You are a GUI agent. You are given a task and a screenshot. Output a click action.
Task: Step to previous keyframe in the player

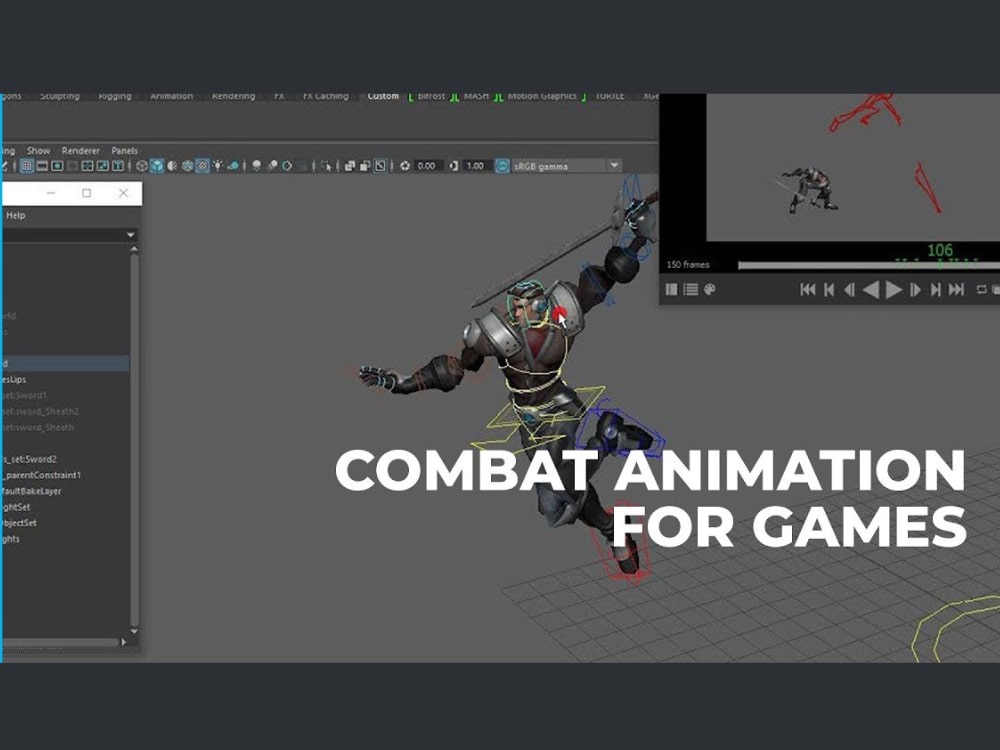(x=829, y=290)
